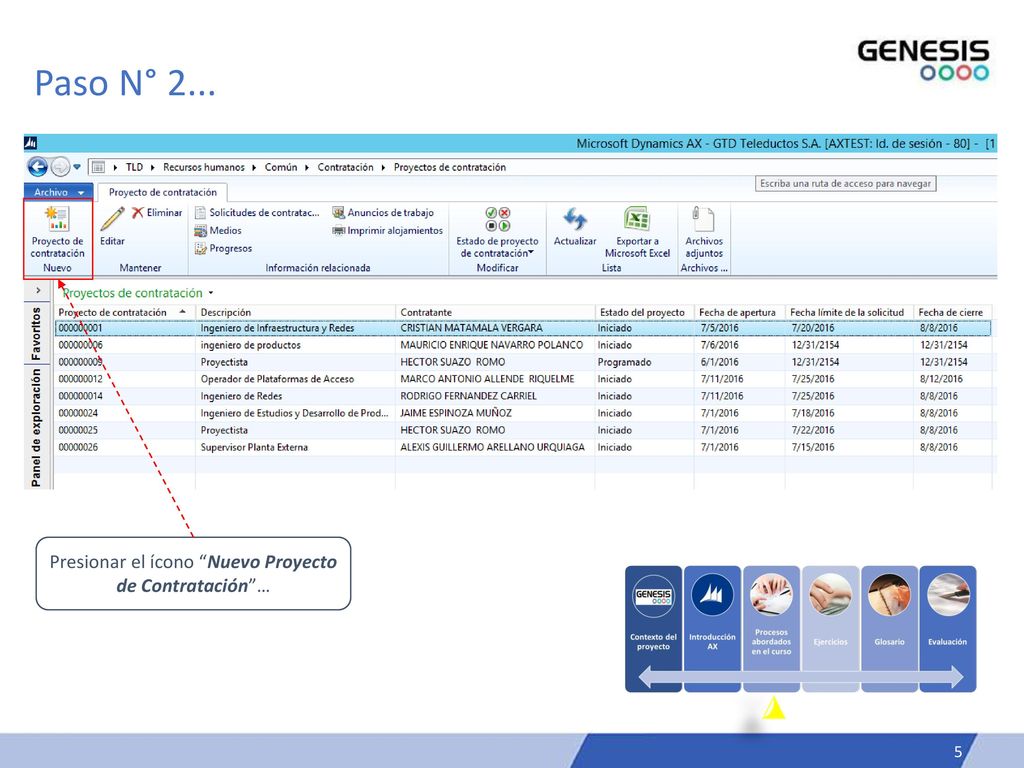Open Introducción AX slide section
Viewport: 1024px width, 768px height.
[712, 628]
